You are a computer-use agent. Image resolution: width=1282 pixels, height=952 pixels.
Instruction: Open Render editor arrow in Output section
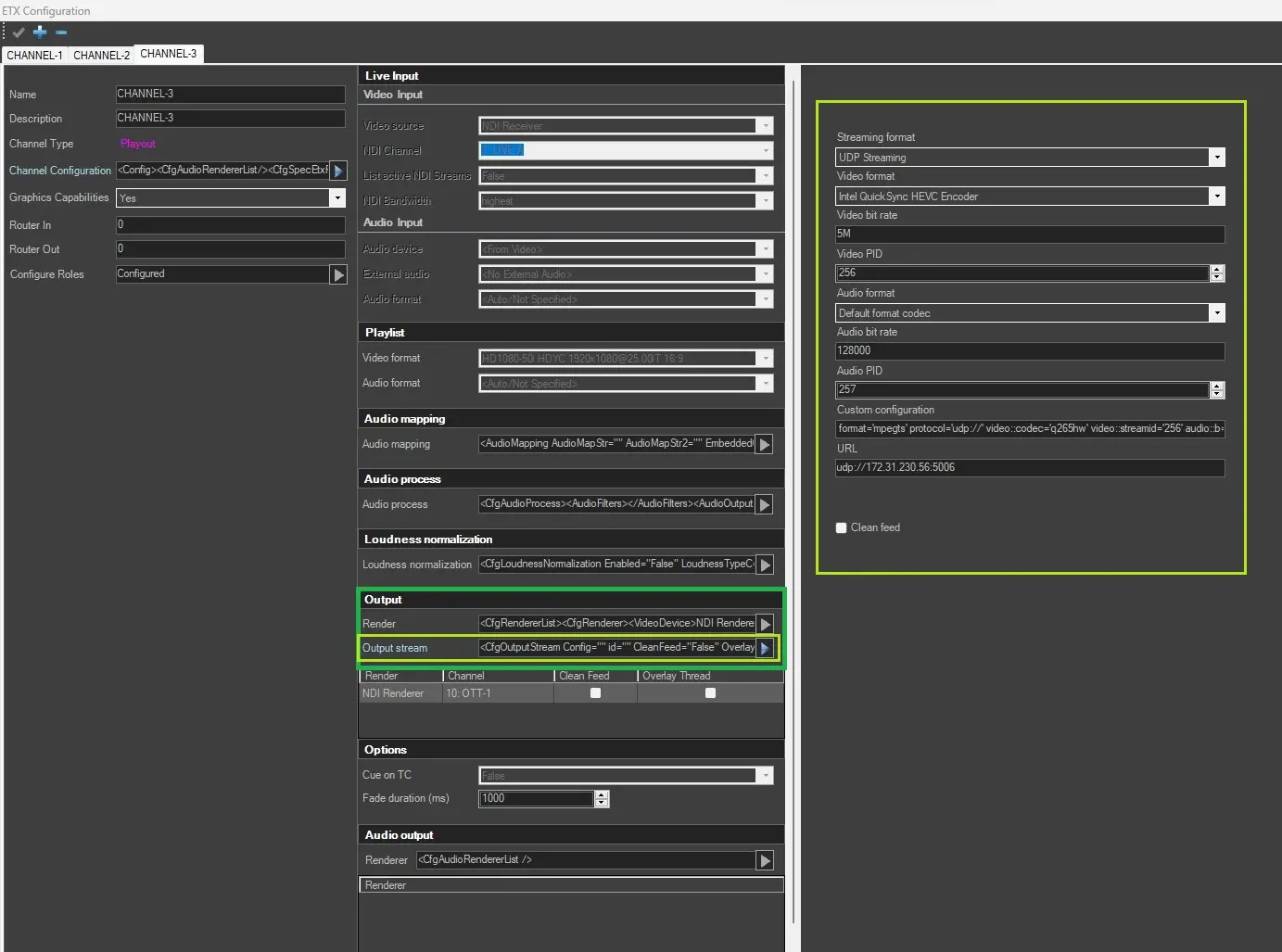765,624
